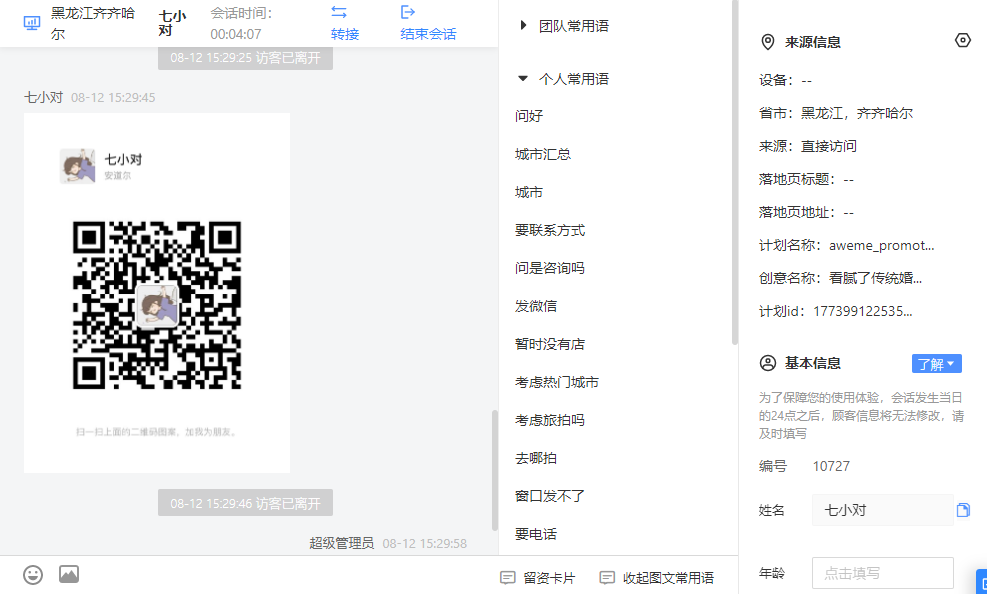The width and height of the screenshot is (987, 594).
Task: Select the 城市 quick phrase
Action: tap(529, 192)
